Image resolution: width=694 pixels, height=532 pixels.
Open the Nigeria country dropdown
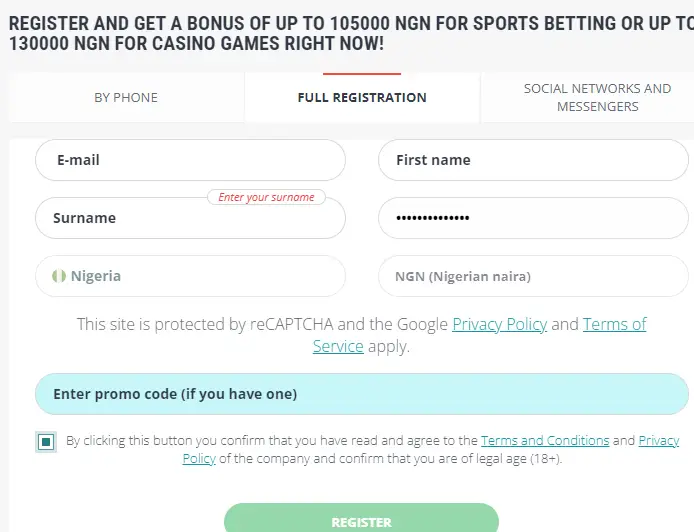tap(190, 276)
